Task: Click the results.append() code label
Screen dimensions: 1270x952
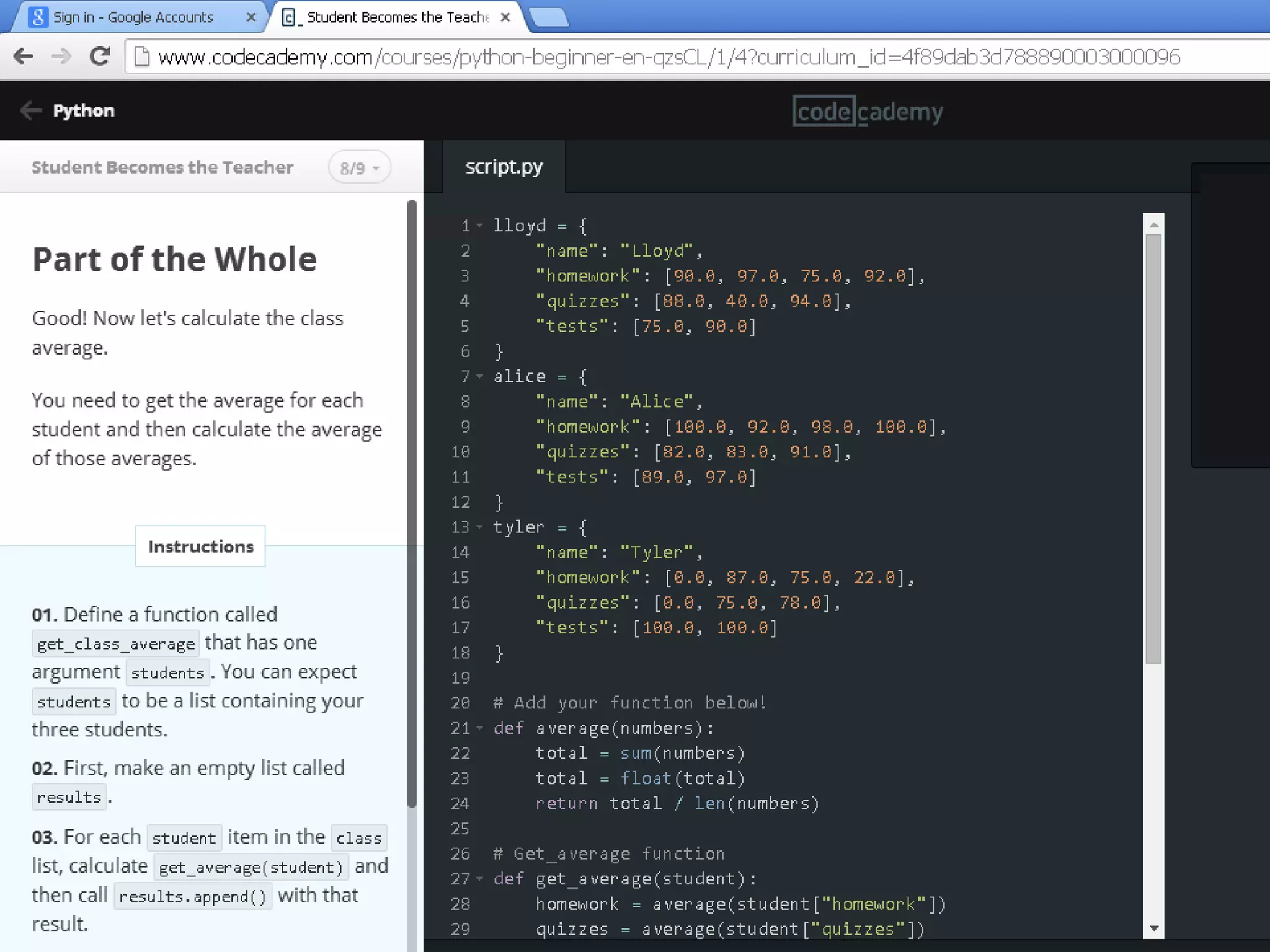Action: [x=193, y=896]
